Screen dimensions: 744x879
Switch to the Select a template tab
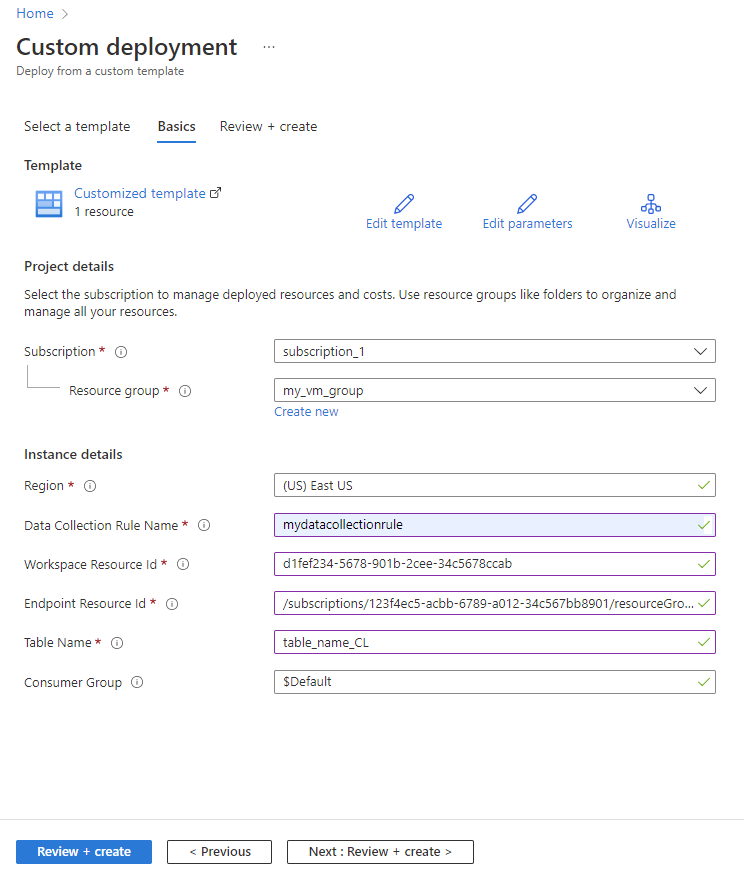pos(77,127)
